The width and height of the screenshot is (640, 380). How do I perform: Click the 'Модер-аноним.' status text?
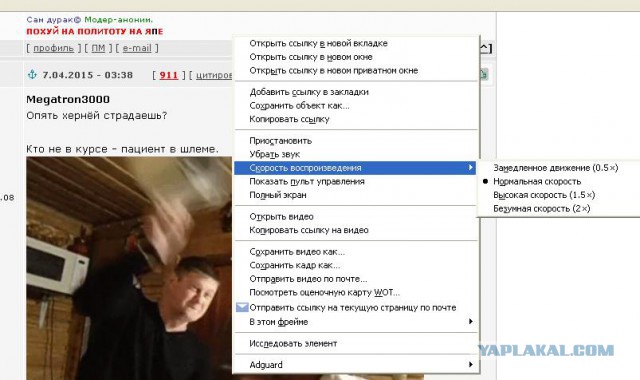click(x=118, y=20)
